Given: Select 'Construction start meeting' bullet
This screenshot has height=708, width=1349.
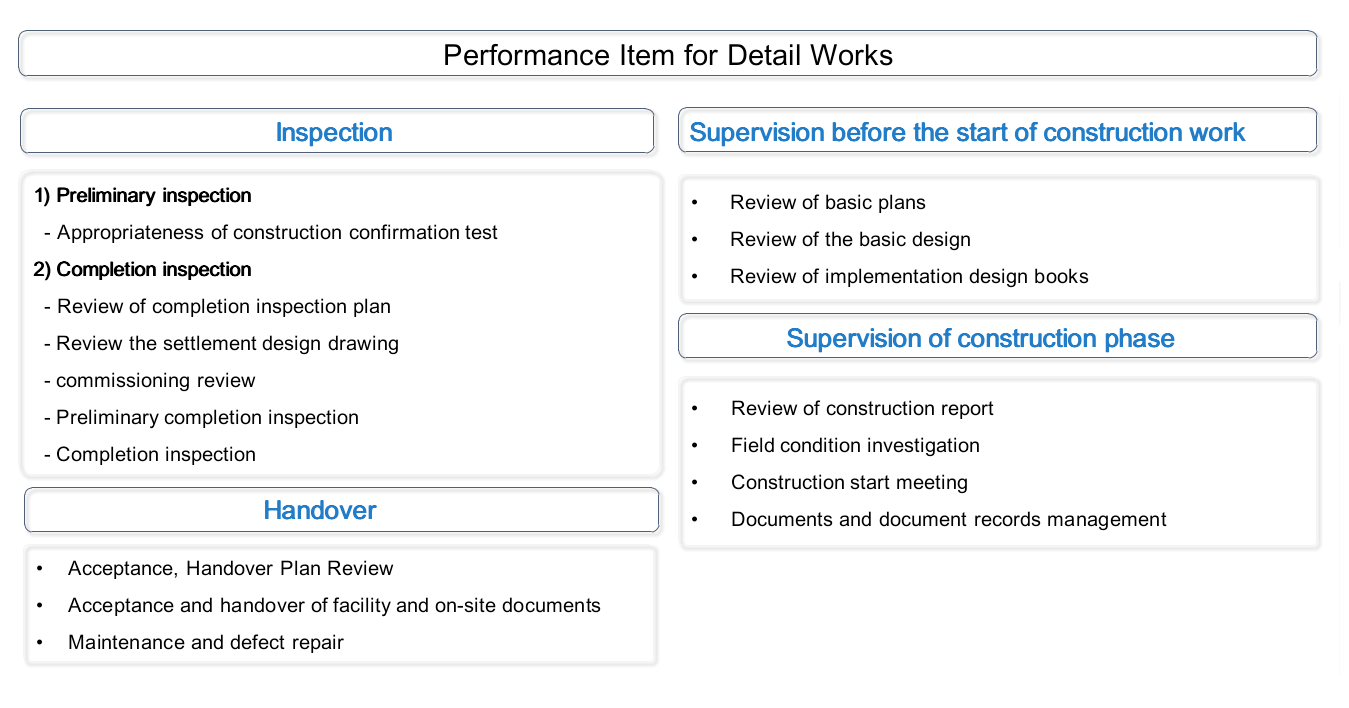Looking at the screenshot, I should tap(849, 482).
